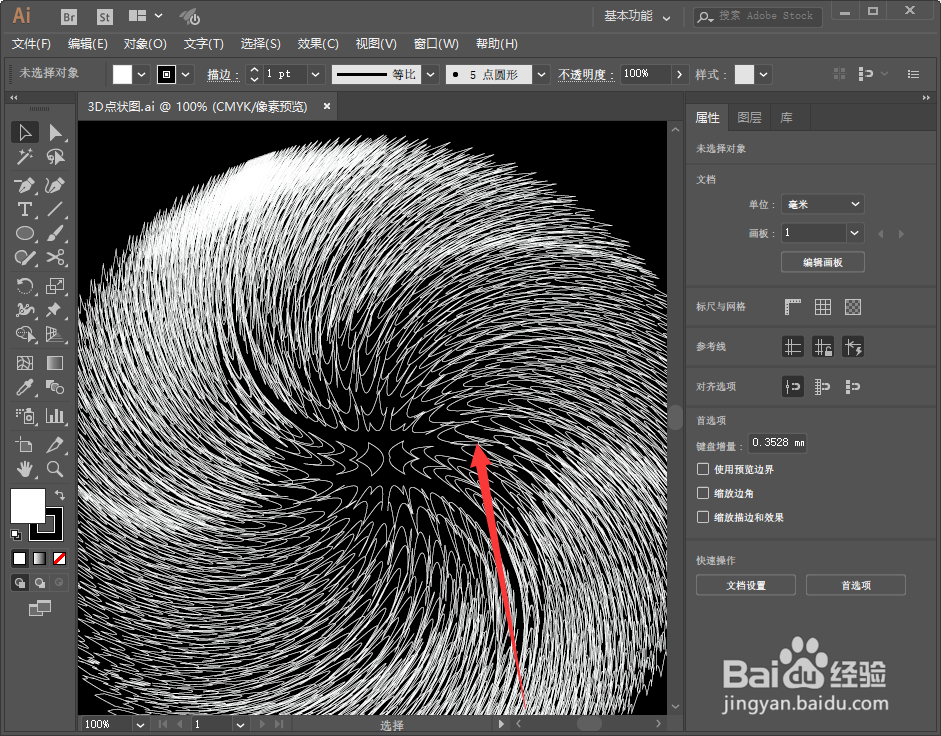
Task: Select the Shaper tool
Action: click(25, 258)
